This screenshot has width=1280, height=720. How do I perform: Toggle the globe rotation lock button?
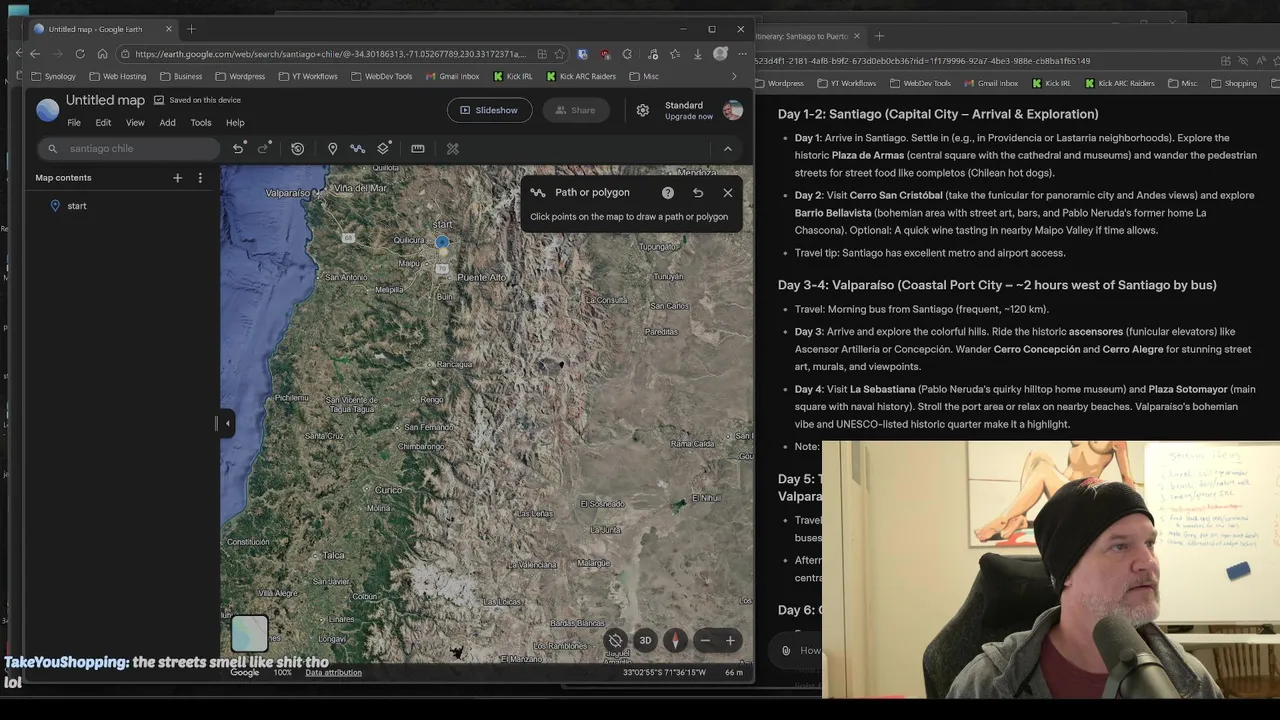point(616,640)
